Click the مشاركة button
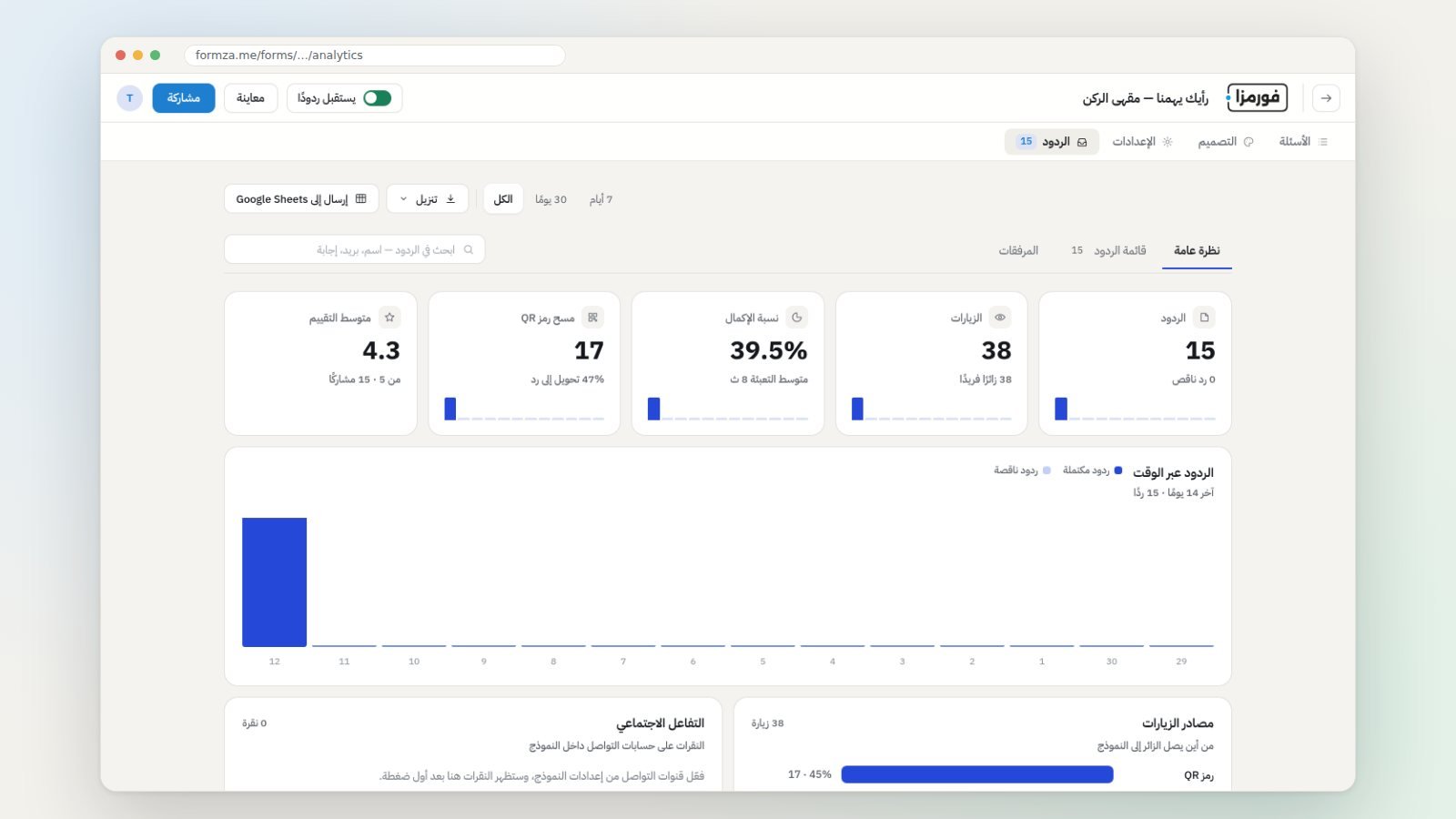 point(184,98)
